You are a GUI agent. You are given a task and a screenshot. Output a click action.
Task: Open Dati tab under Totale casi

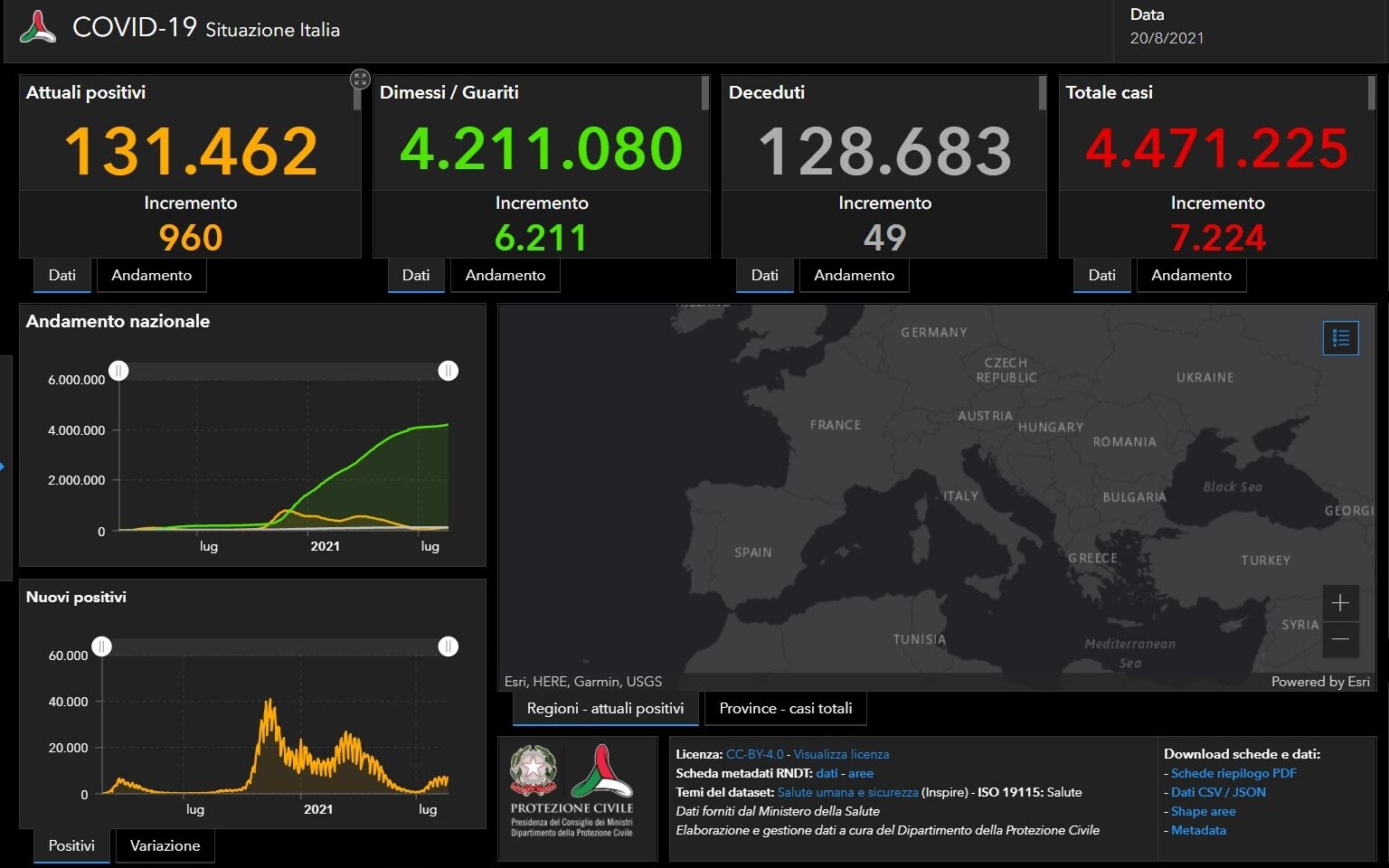pyautogui.click(x=1101, y=275)
